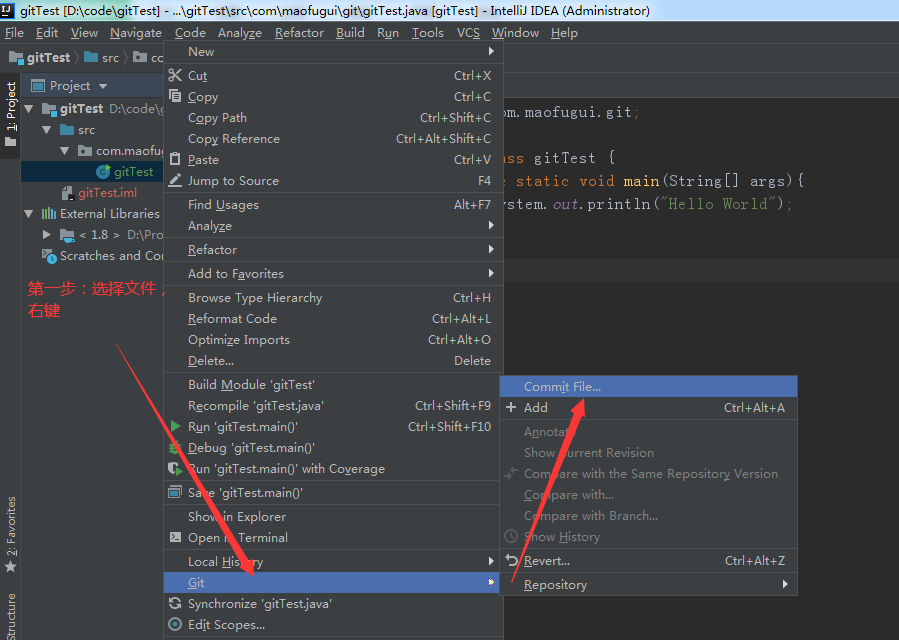
Task: Choose Reformat Code in context menu
Action: pos(333,318)
